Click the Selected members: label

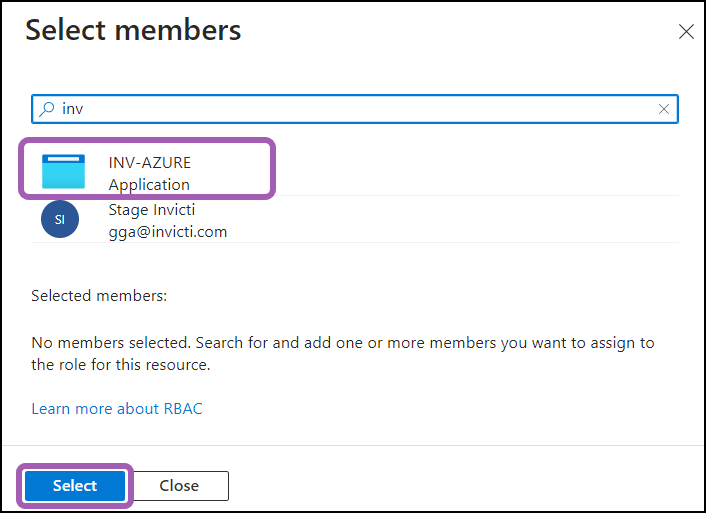[99, 296]
